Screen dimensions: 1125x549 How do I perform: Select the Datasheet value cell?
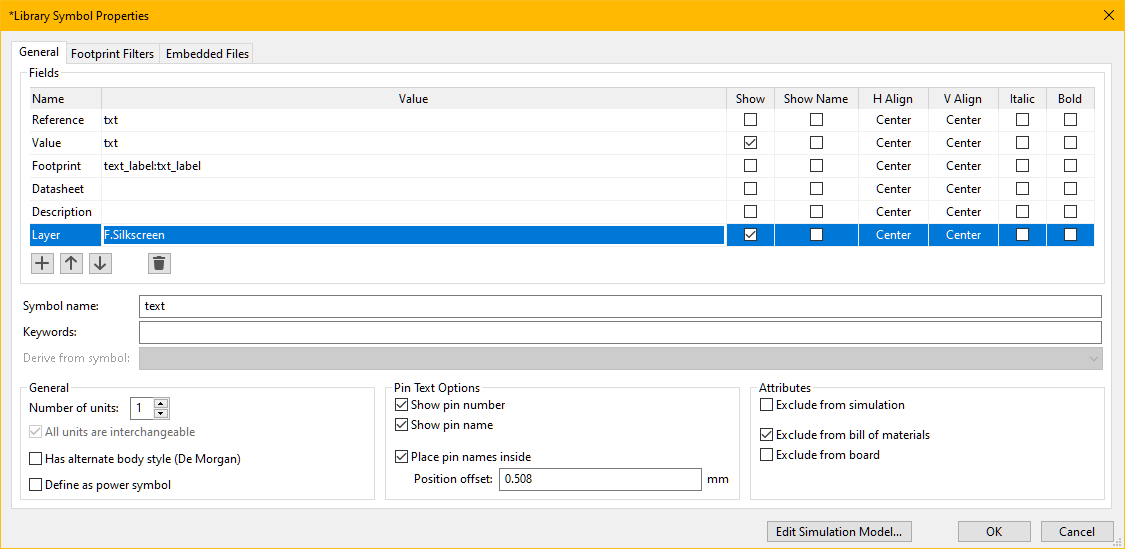413,189
